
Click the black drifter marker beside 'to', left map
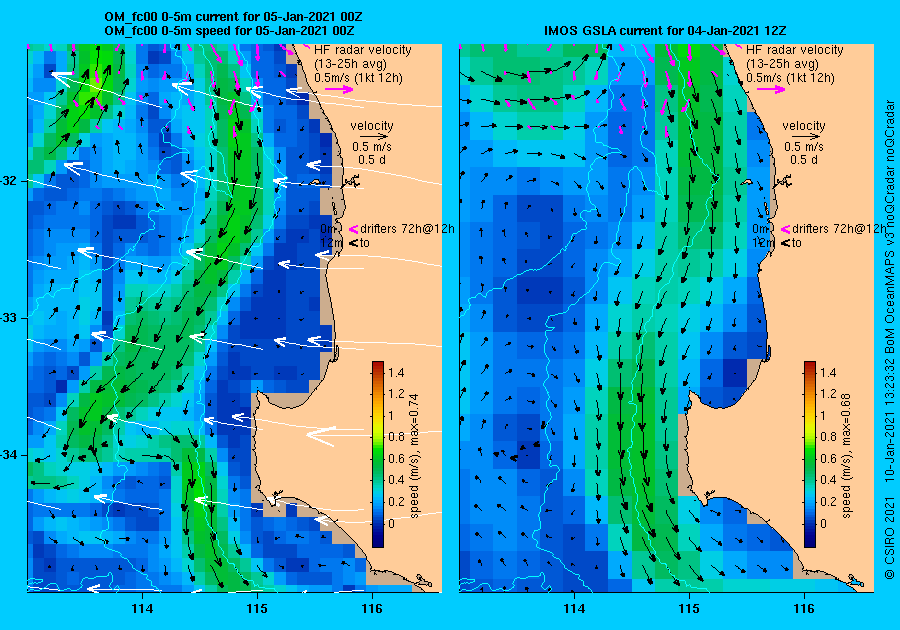click(x=353, y=243)
